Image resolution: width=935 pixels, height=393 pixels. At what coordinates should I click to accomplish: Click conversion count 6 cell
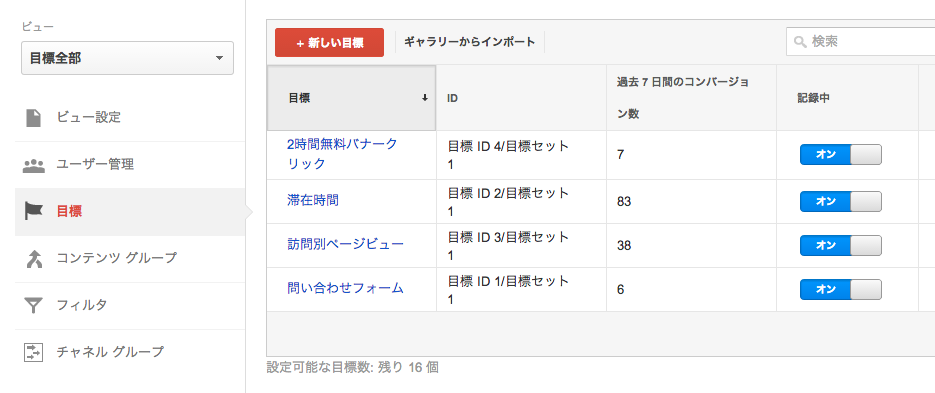(691, 289)
